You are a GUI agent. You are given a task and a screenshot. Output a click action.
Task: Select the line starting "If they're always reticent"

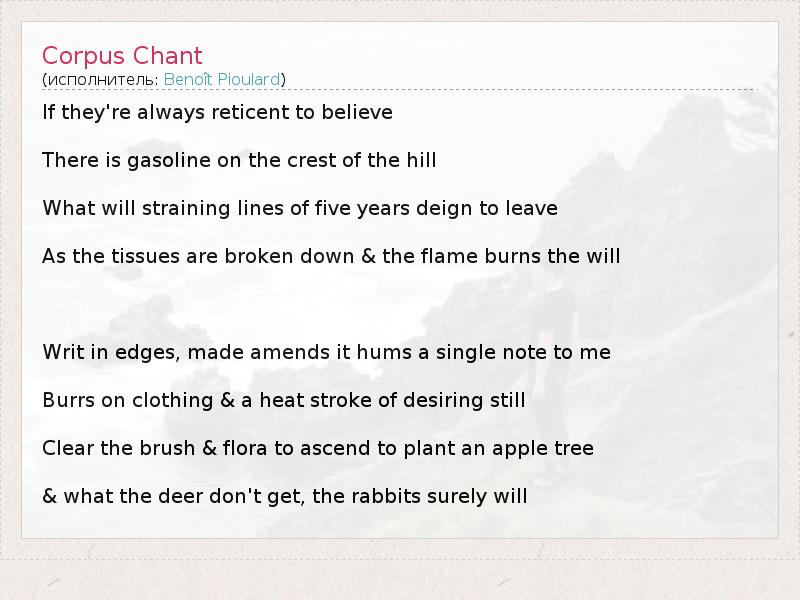click(217, 112)
